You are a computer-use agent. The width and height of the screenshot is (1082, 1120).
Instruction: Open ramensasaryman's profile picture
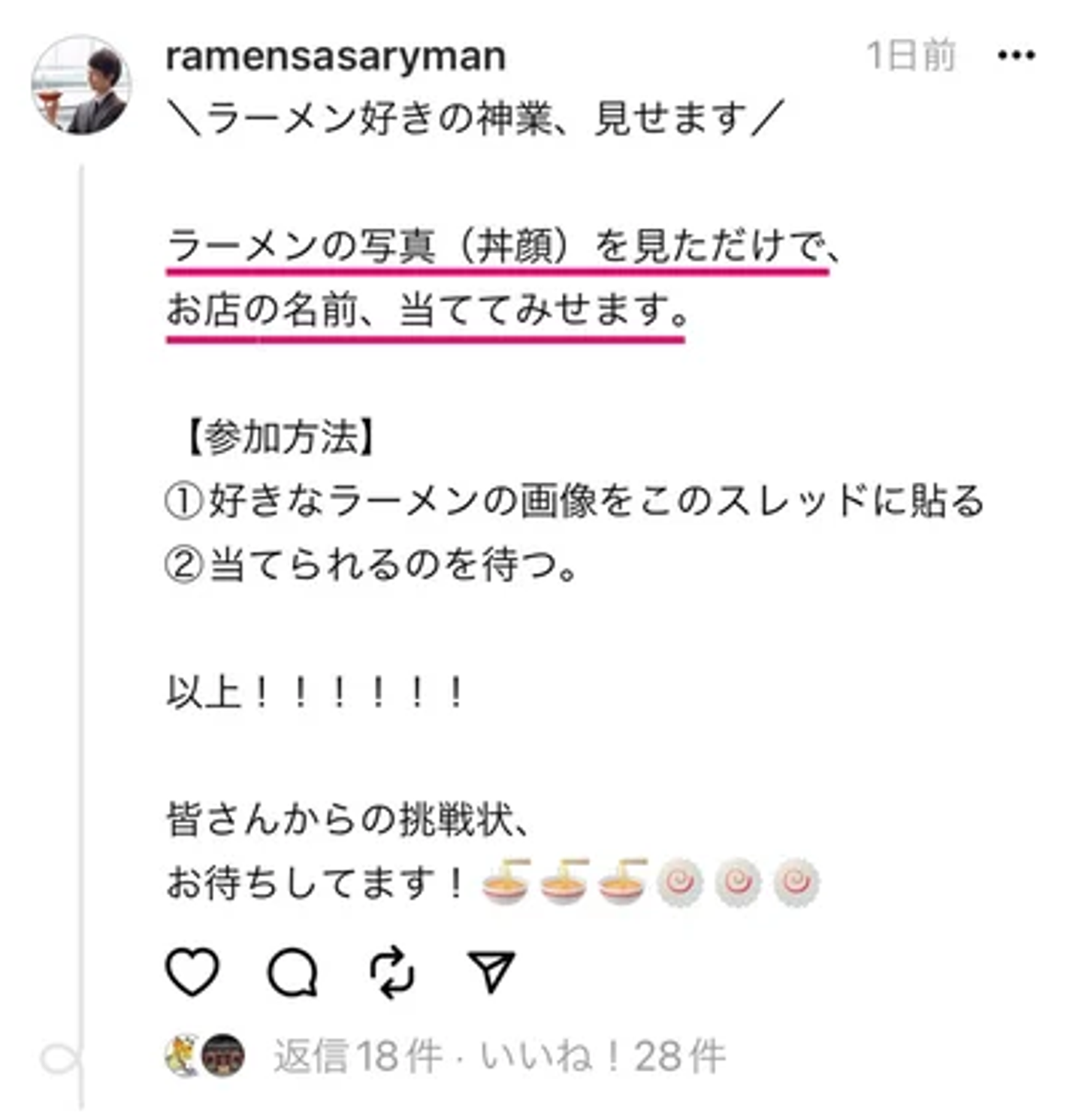point(81,85)
